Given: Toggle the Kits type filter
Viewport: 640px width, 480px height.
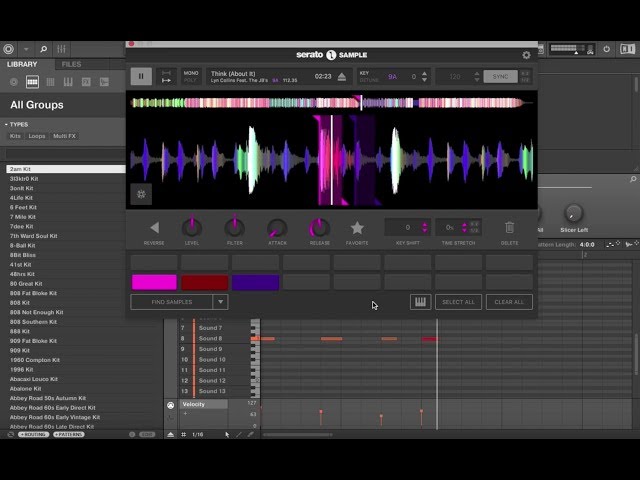Looking at the screenshot, I should pyautogui.click(x=15, y=136).
